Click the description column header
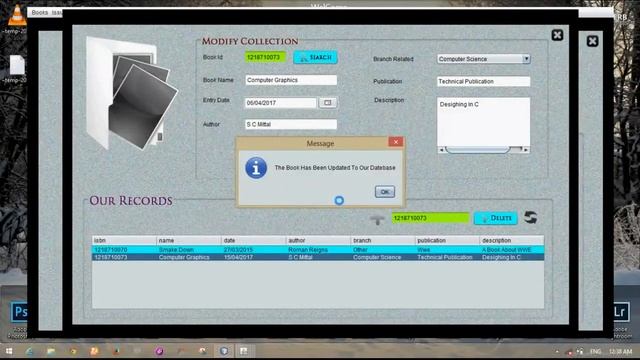The width and height of the screenshot is (640, 360). tap(511, 240)
